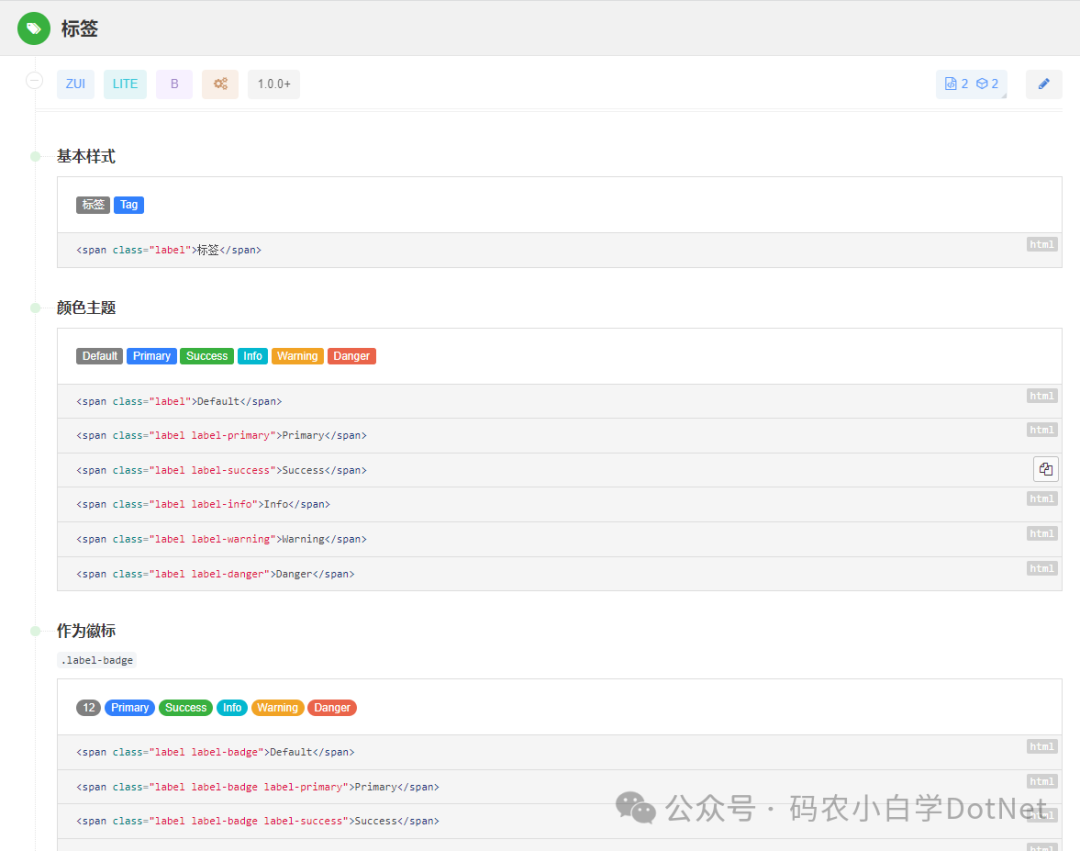
Task: Click the gray 12 badge label
Action: click(x=89, y=708)
